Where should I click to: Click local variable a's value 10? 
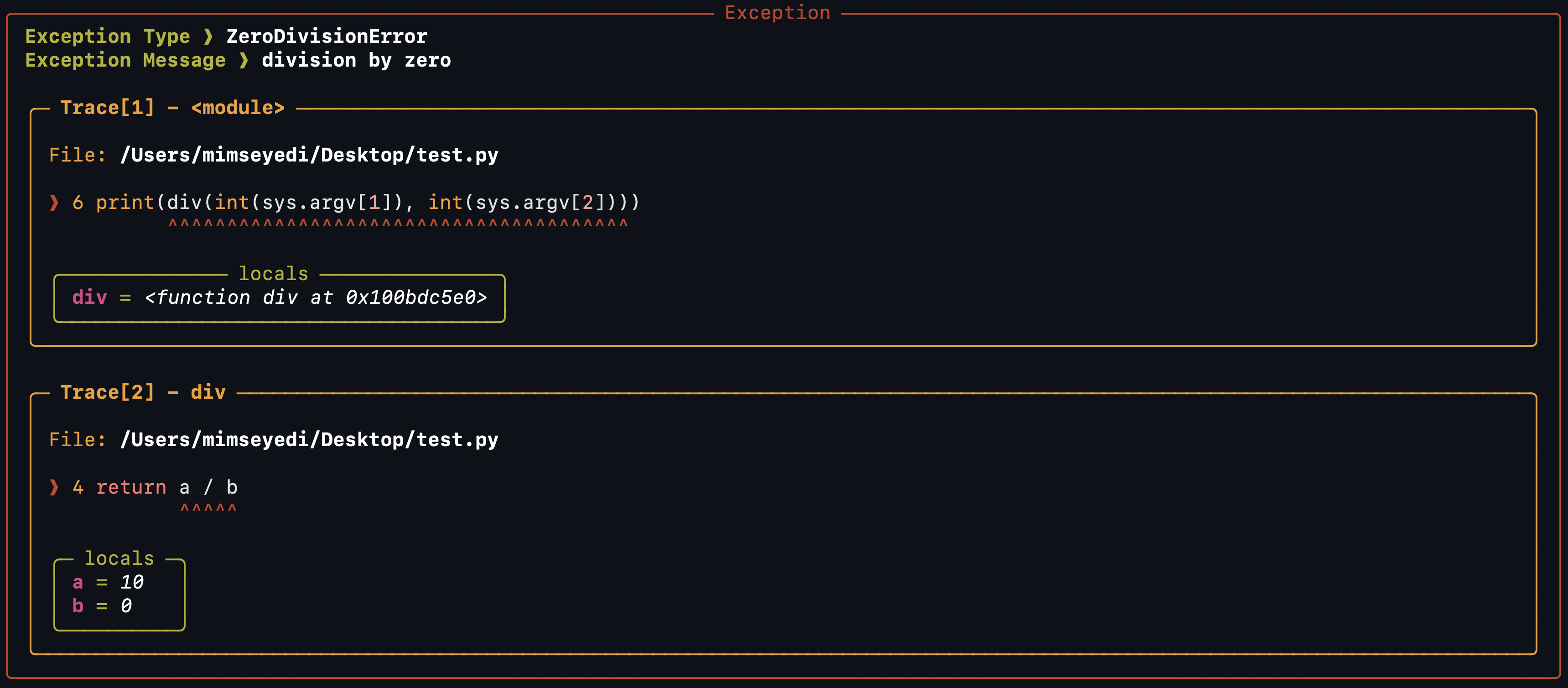(131, 582)
